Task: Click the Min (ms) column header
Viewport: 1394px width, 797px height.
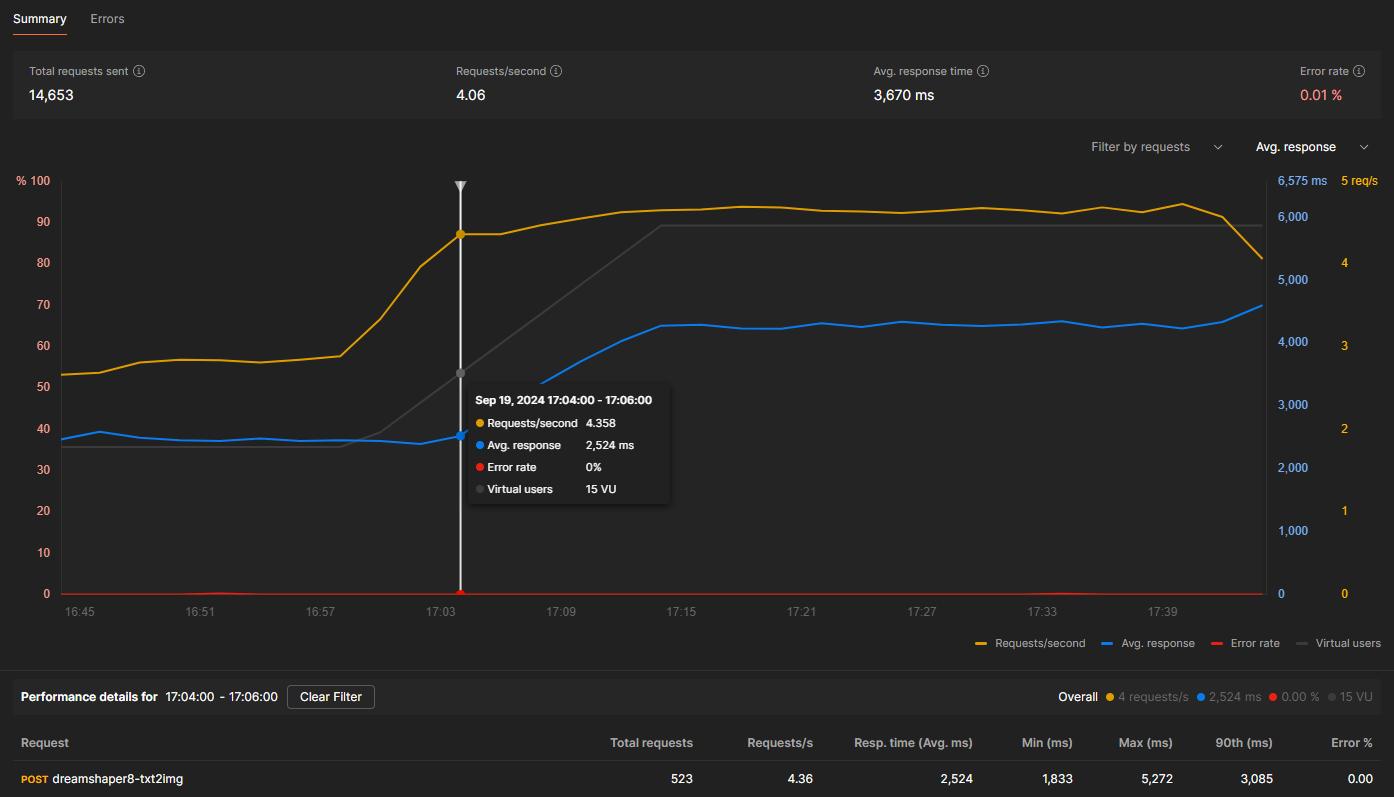Action: 1045,743
